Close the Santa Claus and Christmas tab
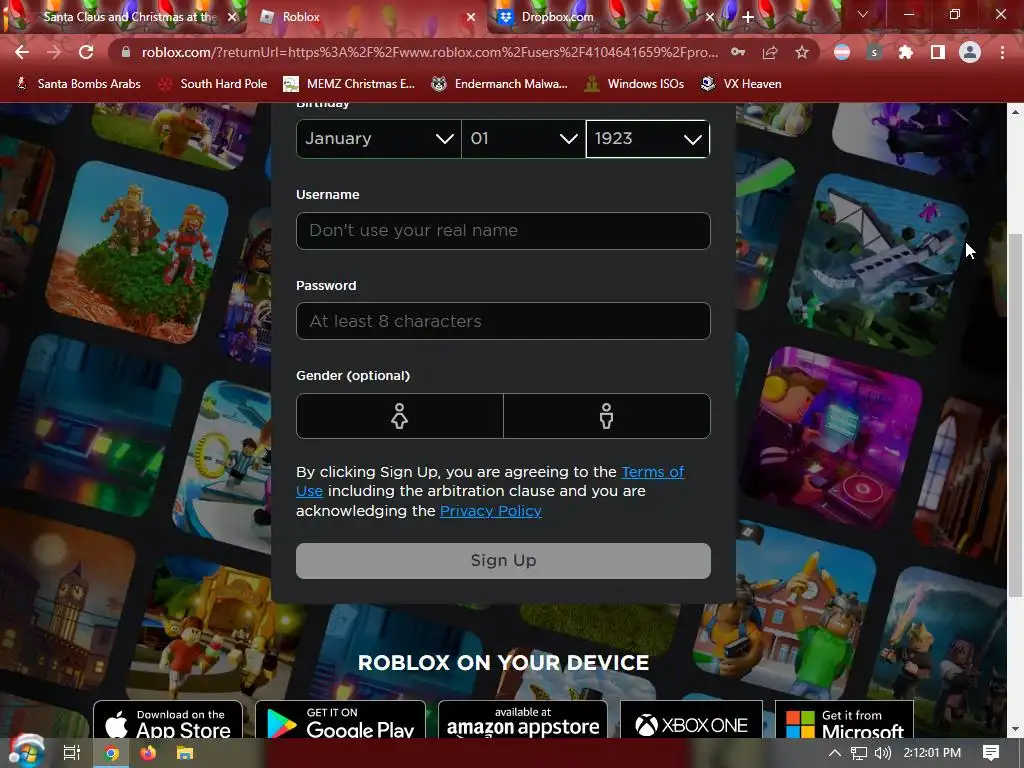1024x768 pixels. pyautogui.click(x=232, y=18)
